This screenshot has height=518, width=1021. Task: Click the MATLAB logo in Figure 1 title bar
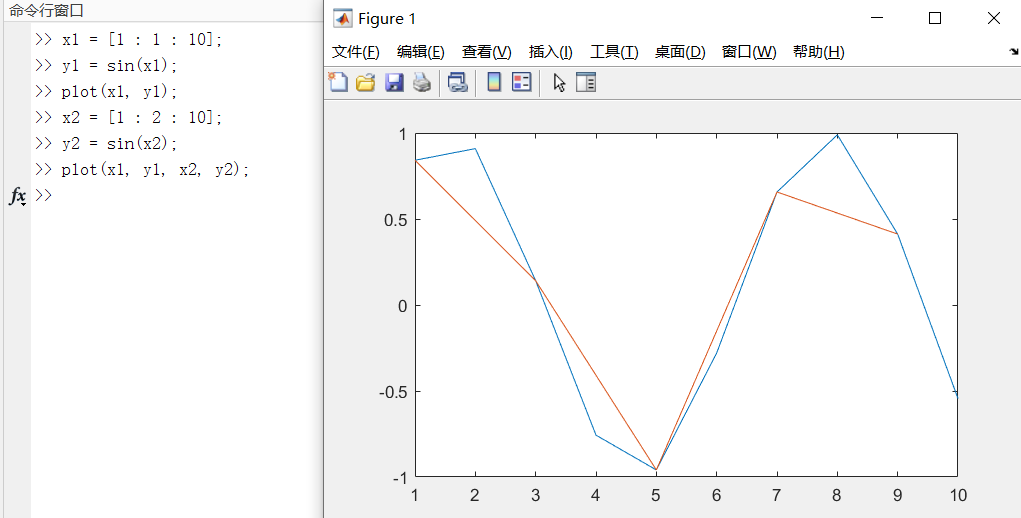click(343, 18)
